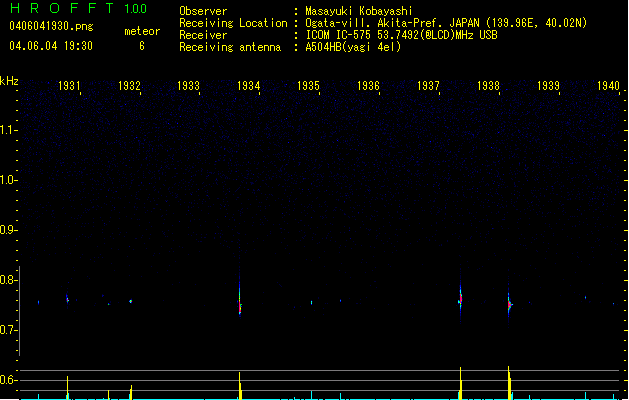Click the 1934 time marker

coord(249,86)
